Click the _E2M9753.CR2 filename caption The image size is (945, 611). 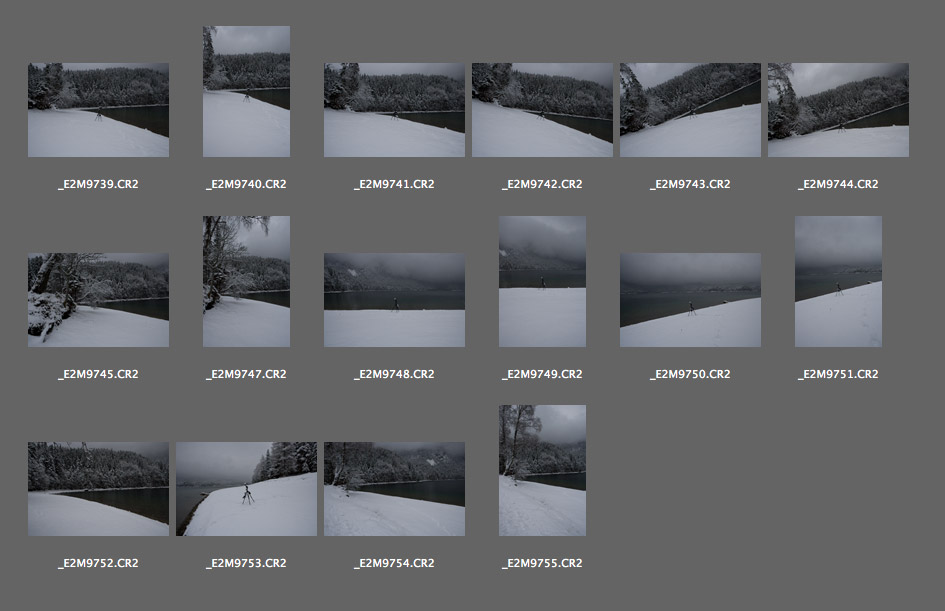pos(246,564)
